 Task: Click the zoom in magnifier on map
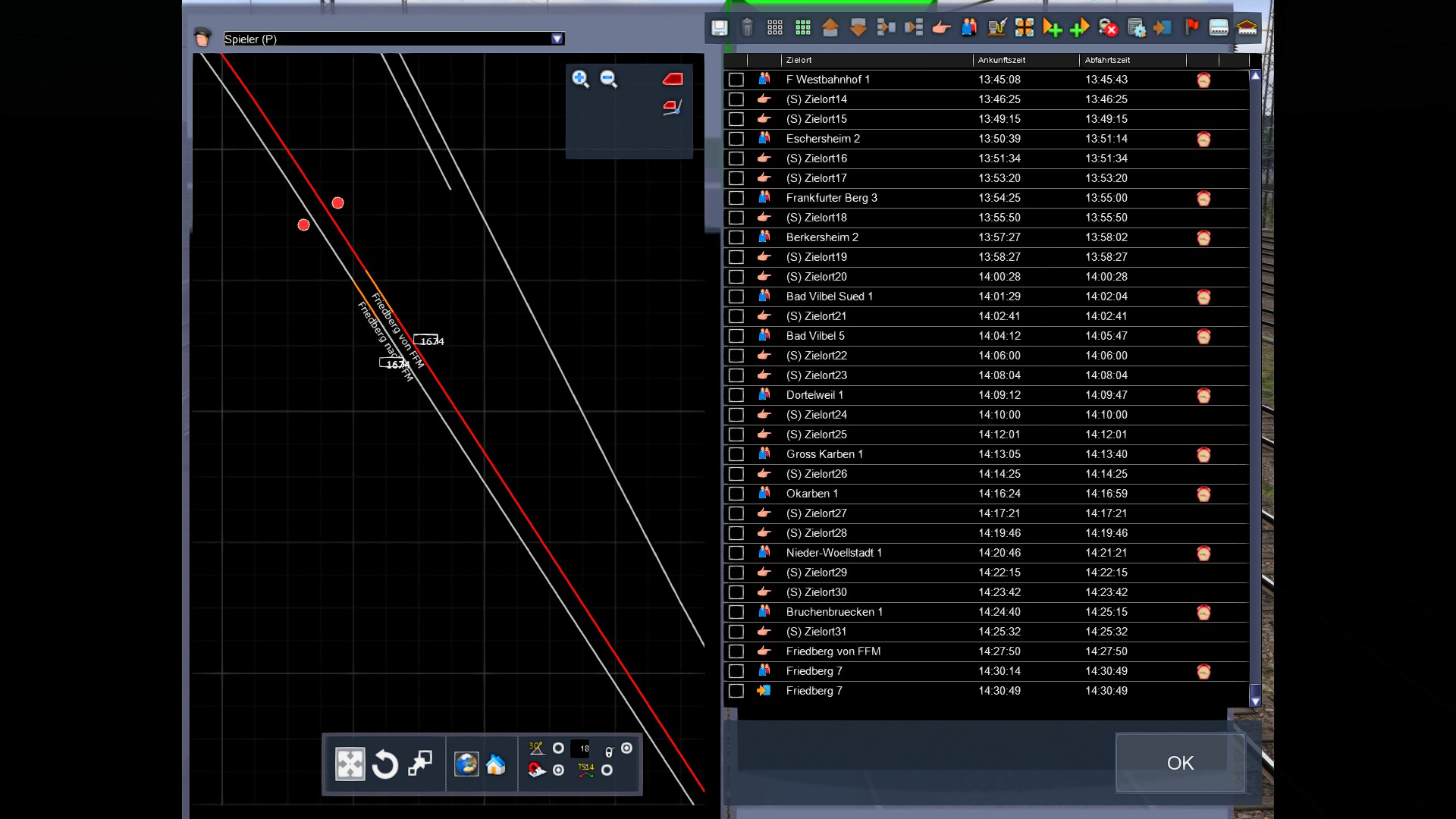point(581,79)
